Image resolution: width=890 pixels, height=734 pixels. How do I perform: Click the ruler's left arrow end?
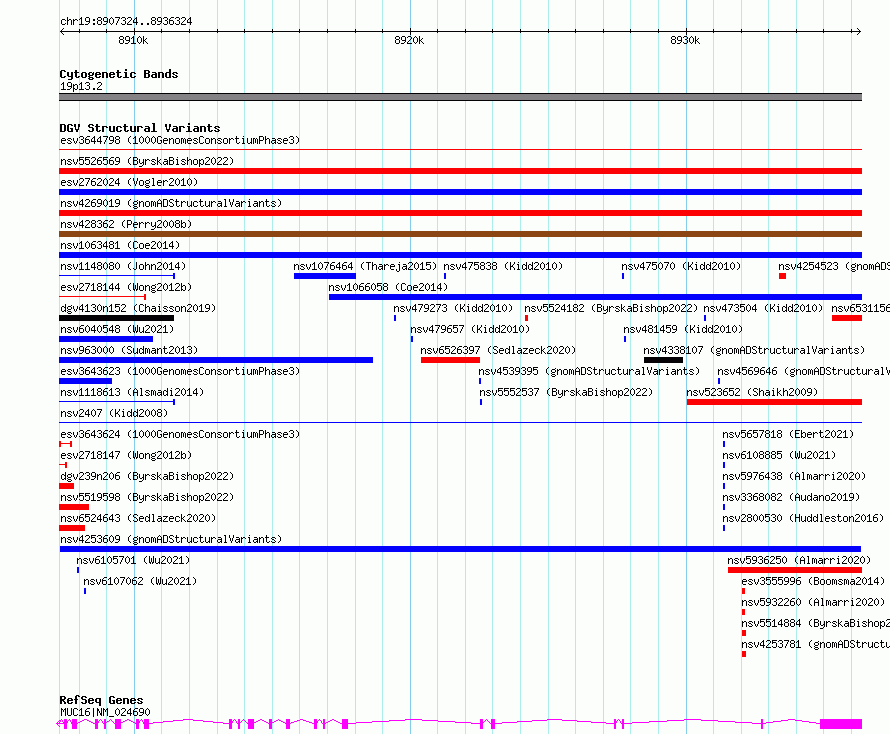point(62,32)
